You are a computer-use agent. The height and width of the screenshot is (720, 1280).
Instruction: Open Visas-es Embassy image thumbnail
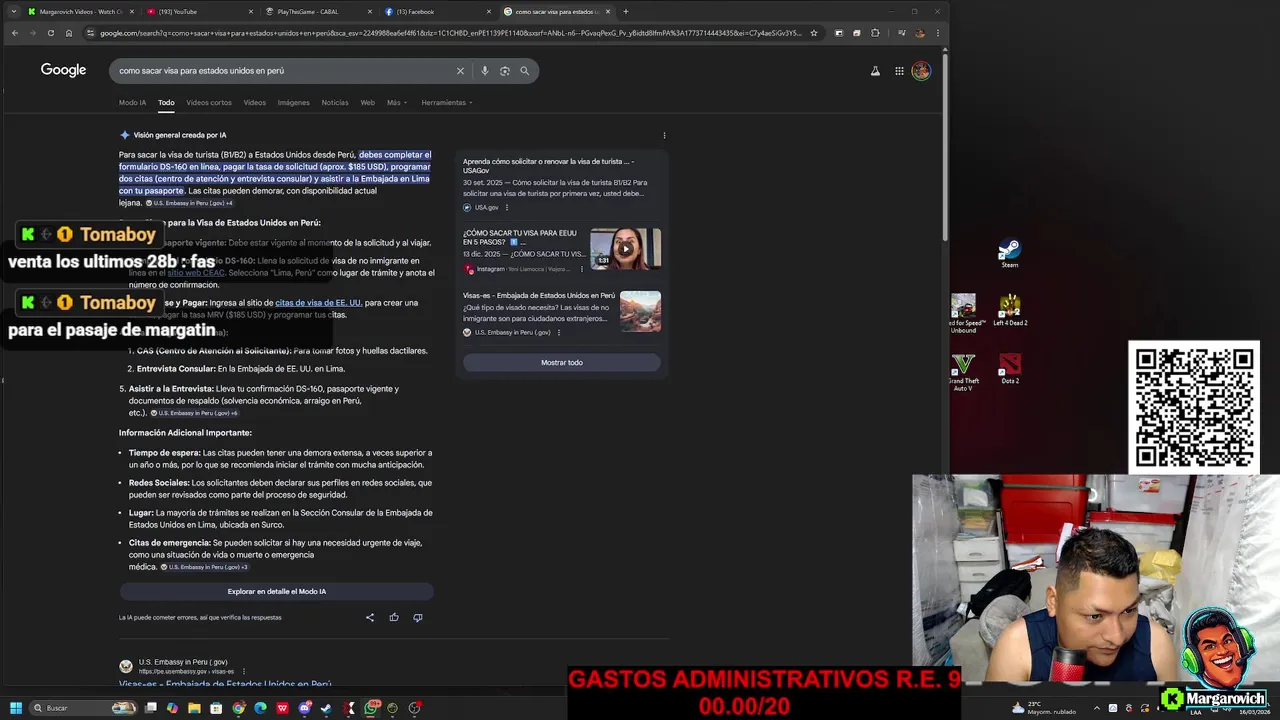point(640,312)
